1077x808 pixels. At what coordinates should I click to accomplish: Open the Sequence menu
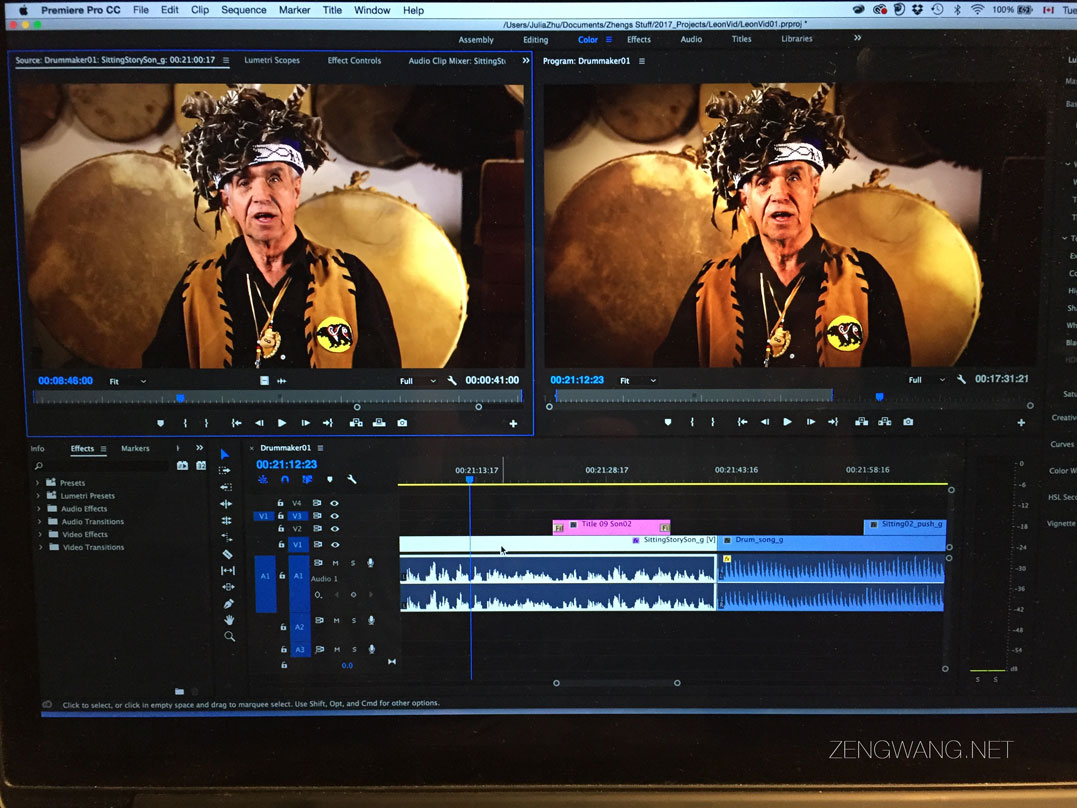click(243, 10)
